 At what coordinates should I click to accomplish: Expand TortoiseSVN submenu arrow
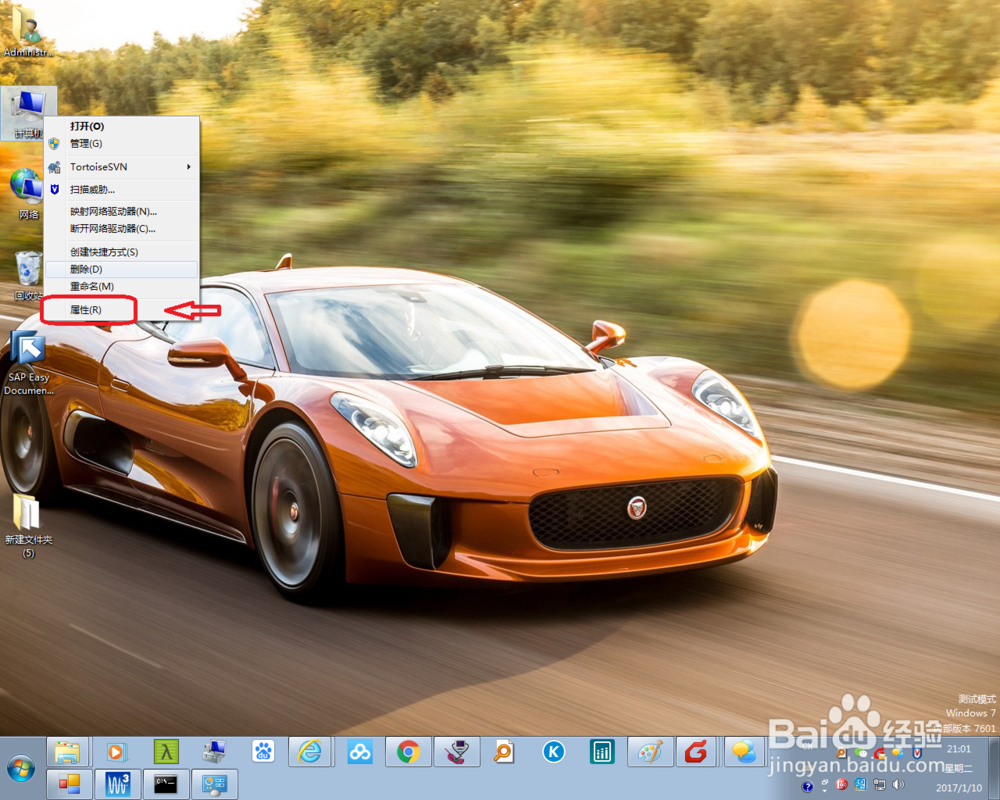point(189,167)
